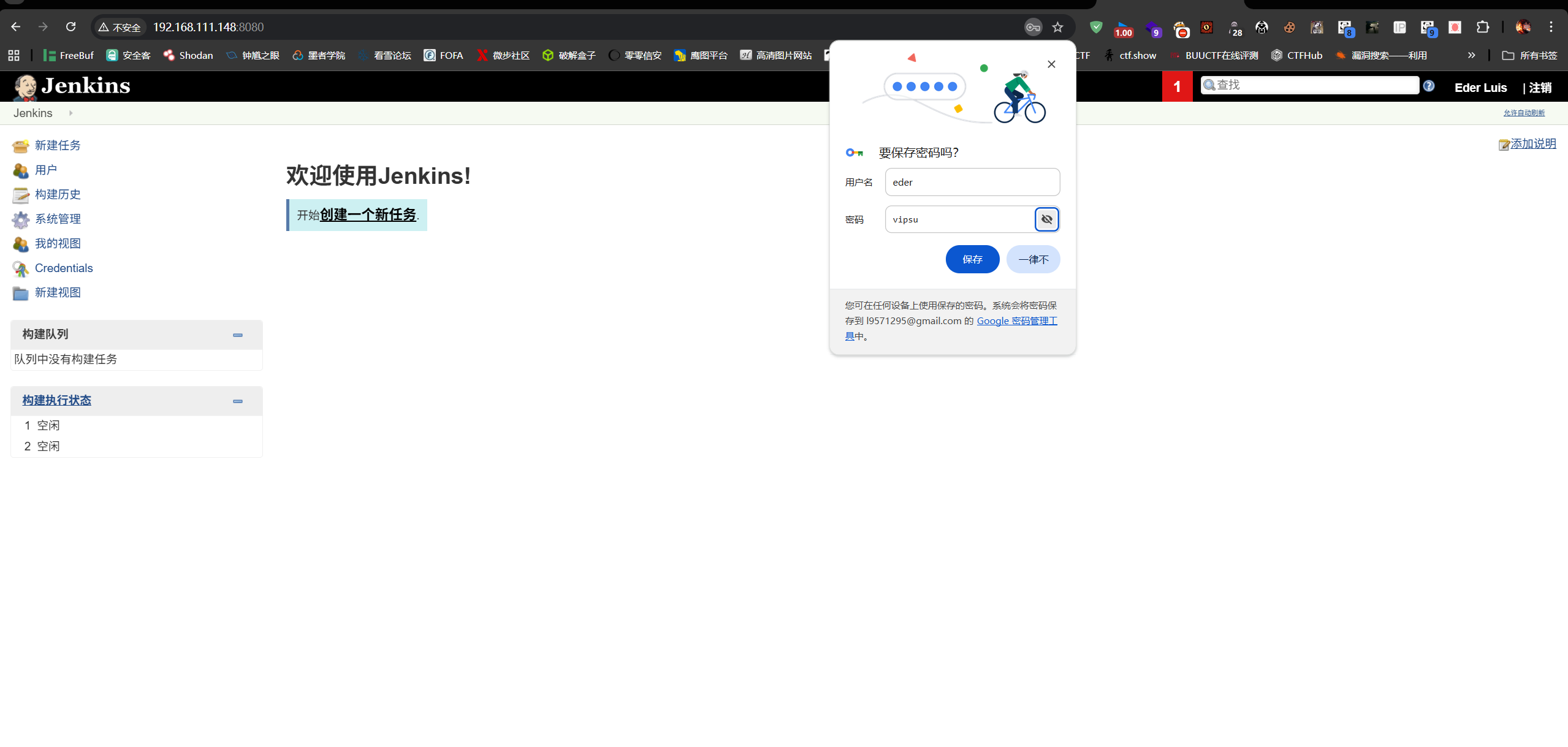Expand the Jenkins breadcrumb arrow
Viewport: 1568px width, 747px height.
tap(71, 113)
